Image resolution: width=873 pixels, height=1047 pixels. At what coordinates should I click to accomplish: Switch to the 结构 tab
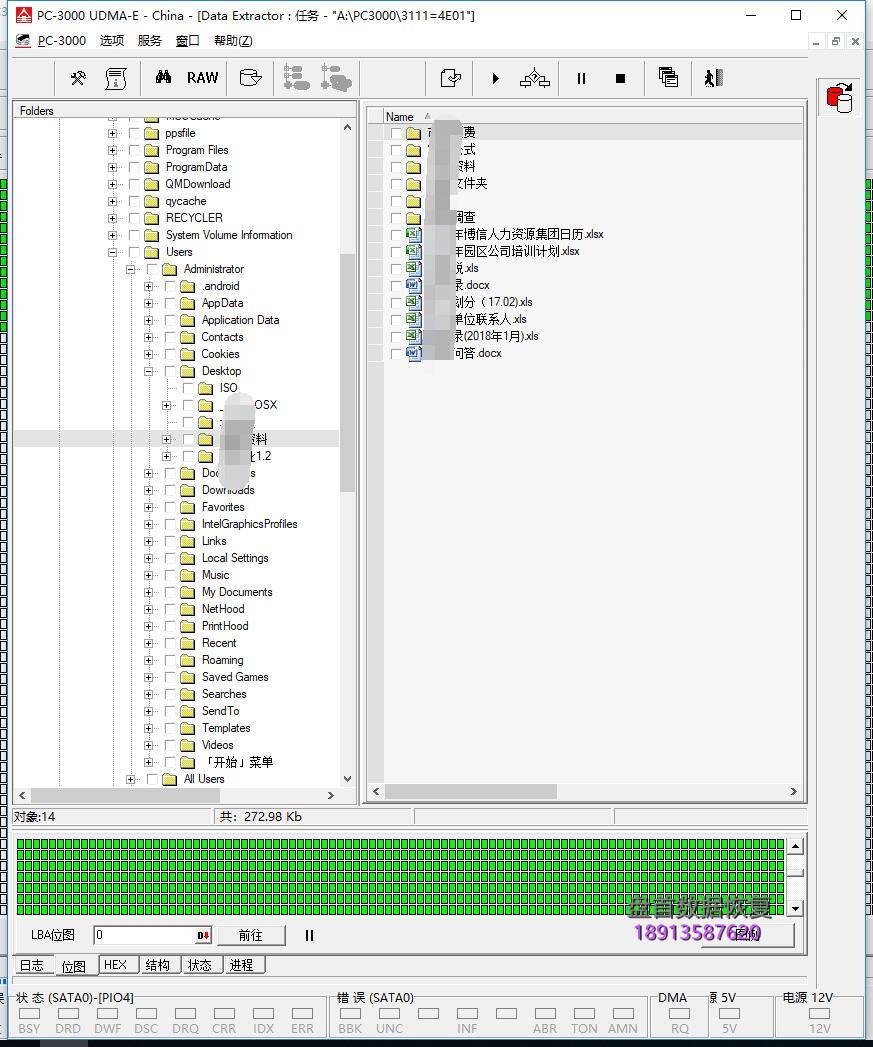coord(158,965)
